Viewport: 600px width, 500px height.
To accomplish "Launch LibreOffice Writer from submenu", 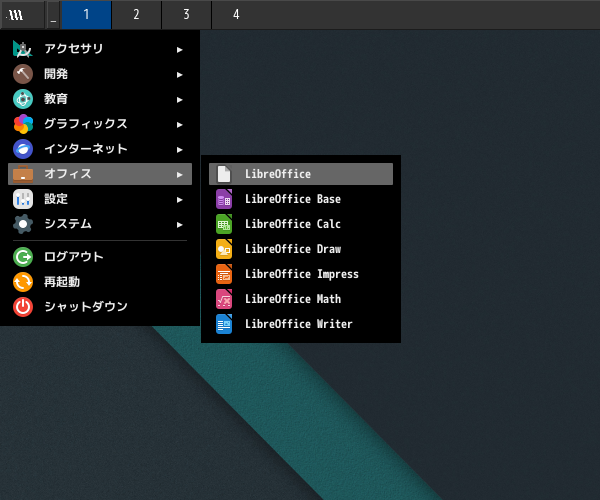I will coord(301,324).
